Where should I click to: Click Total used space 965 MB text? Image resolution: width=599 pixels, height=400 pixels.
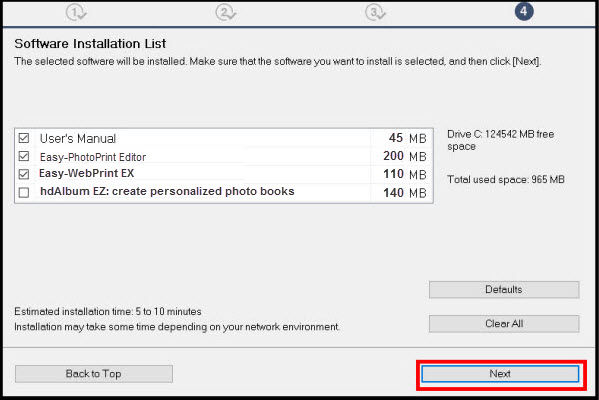point(506,180)
